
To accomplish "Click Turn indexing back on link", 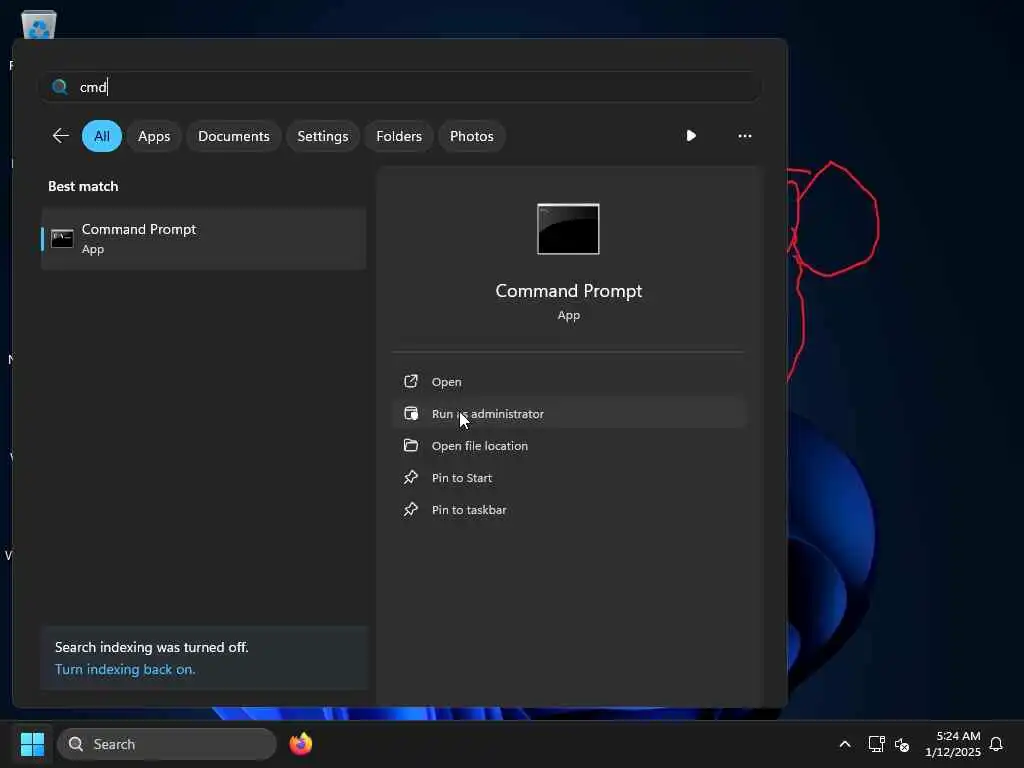I will tap(125, 669).
